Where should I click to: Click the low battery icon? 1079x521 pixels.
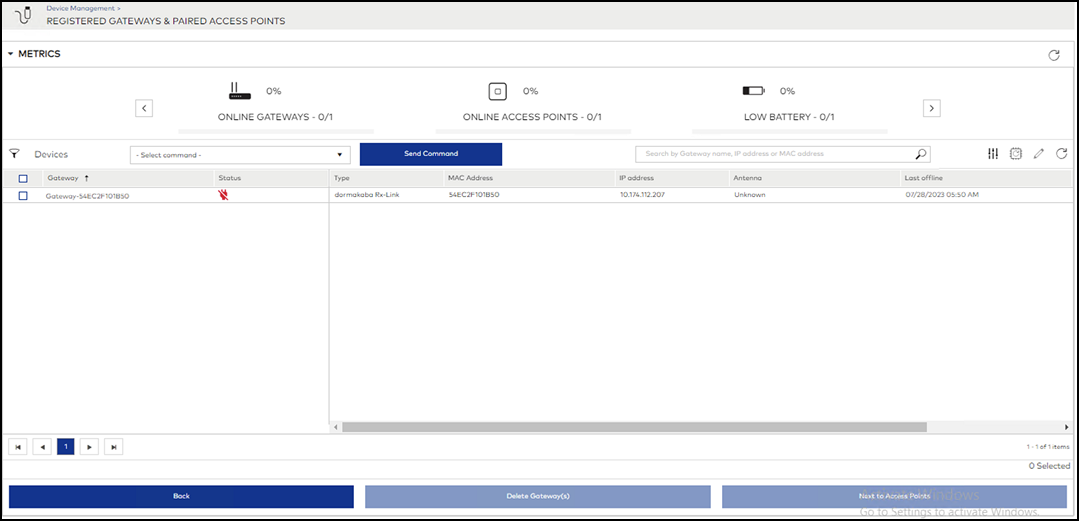(754, 91)
